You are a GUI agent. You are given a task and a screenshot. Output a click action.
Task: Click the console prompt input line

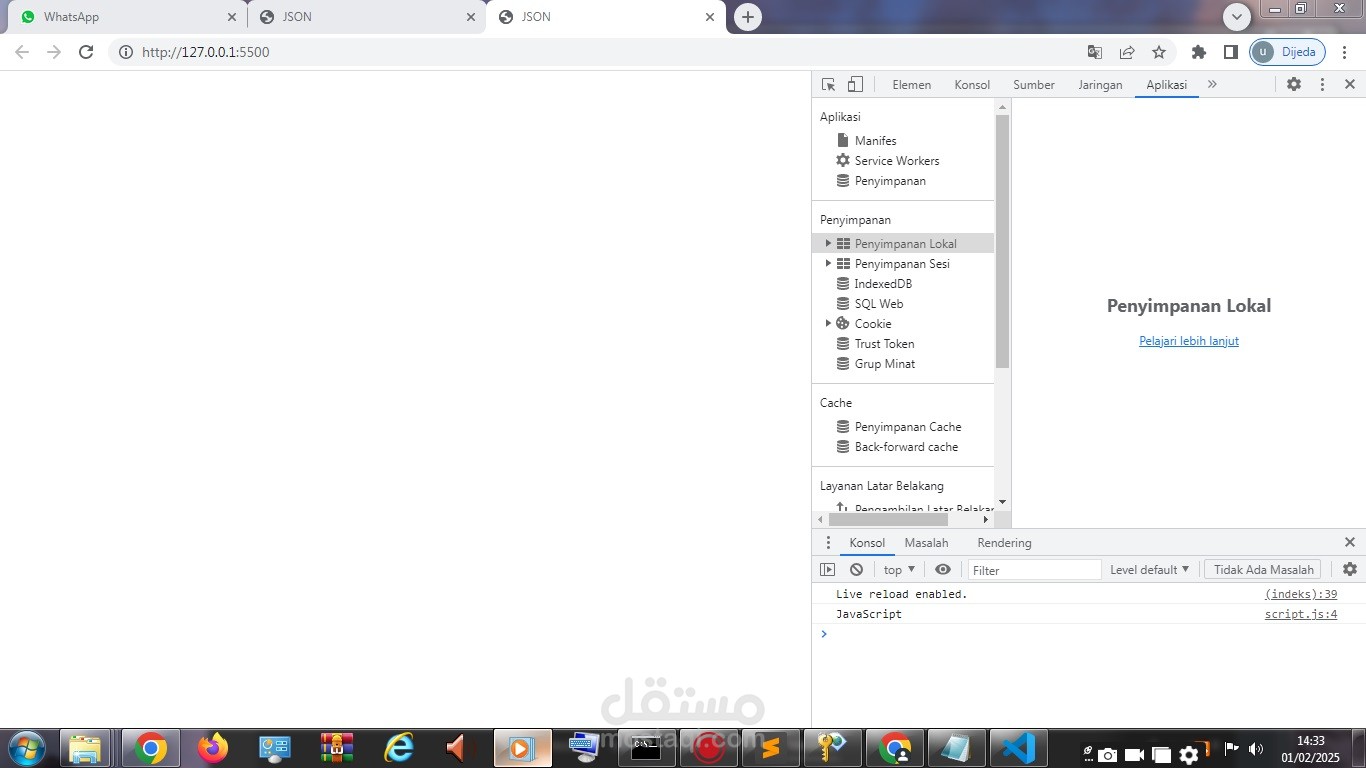click(1089, 634)
